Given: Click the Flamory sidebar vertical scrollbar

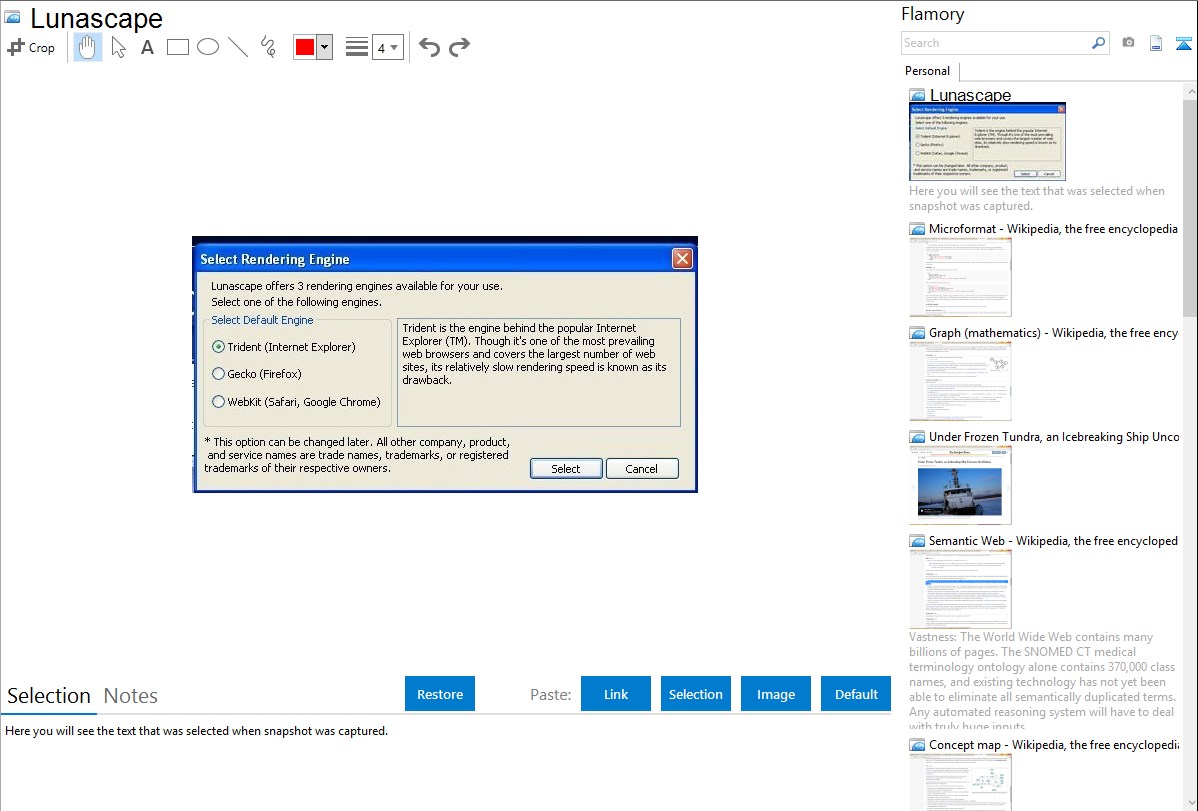Looking at the screenshot, I should (1190, 208).
